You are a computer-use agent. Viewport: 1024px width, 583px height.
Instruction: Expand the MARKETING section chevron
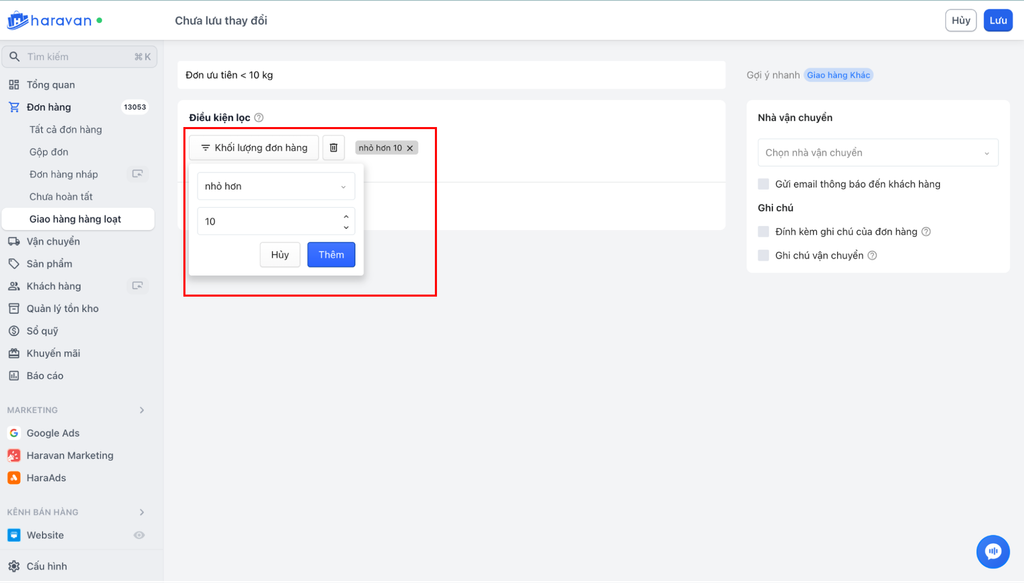[x=142, y=410]
